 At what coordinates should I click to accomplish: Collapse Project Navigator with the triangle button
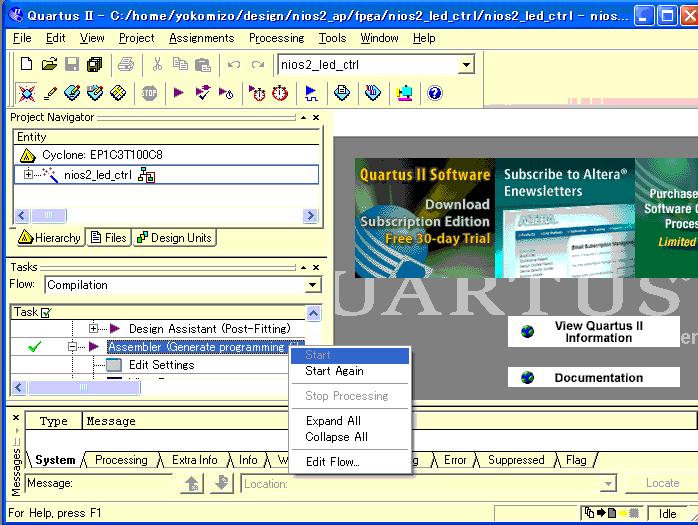303,118
